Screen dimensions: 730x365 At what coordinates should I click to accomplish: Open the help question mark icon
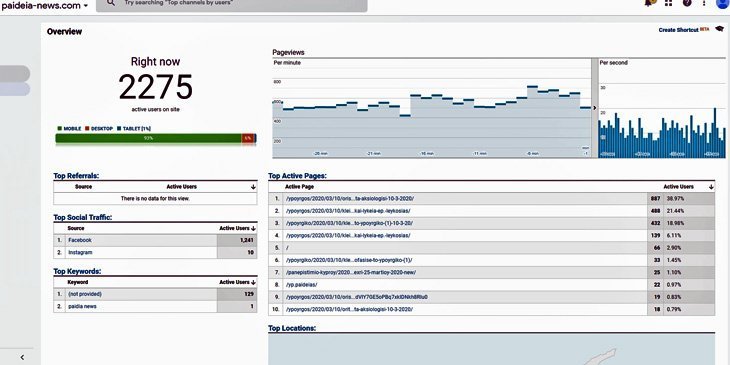[x=687, y=3]
